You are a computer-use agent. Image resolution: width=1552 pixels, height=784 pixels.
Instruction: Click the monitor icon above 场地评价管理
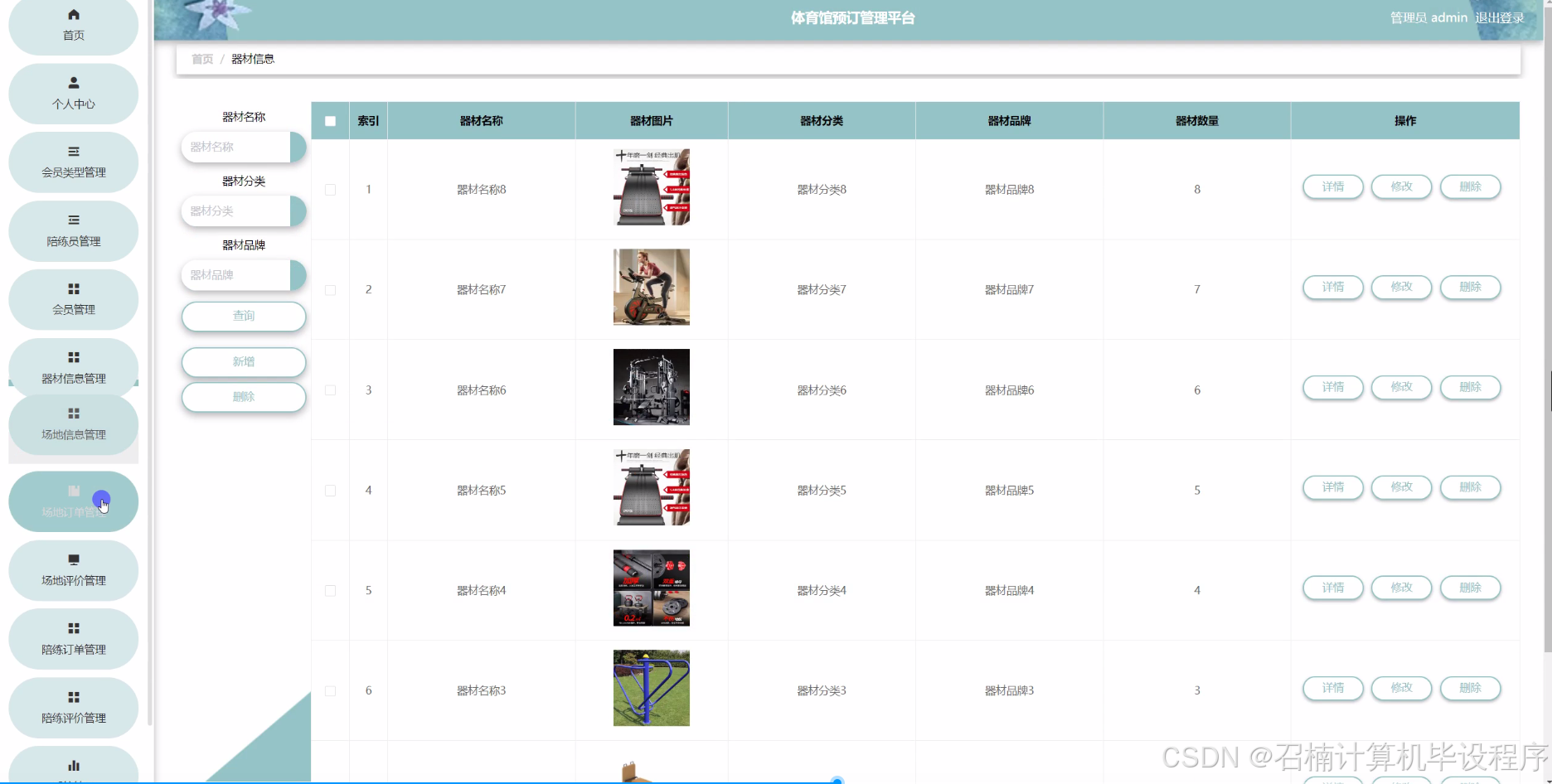tap(74, 560)
